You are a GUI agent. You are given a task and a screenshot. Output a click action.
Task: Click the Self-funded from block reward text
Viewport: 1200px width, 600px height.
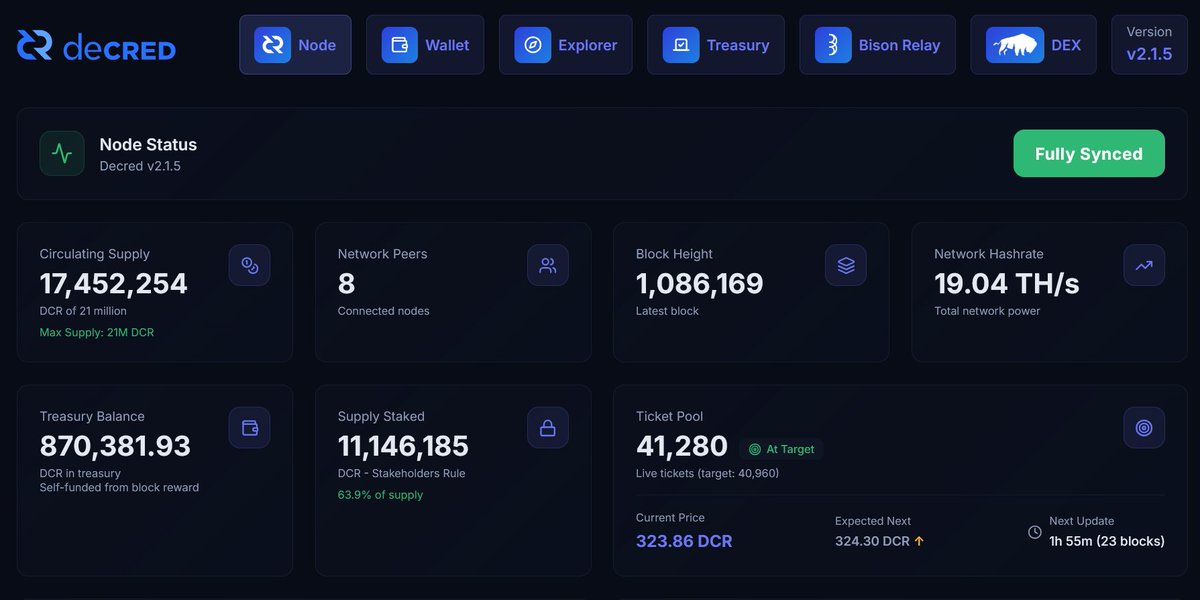tap(119, 488)
